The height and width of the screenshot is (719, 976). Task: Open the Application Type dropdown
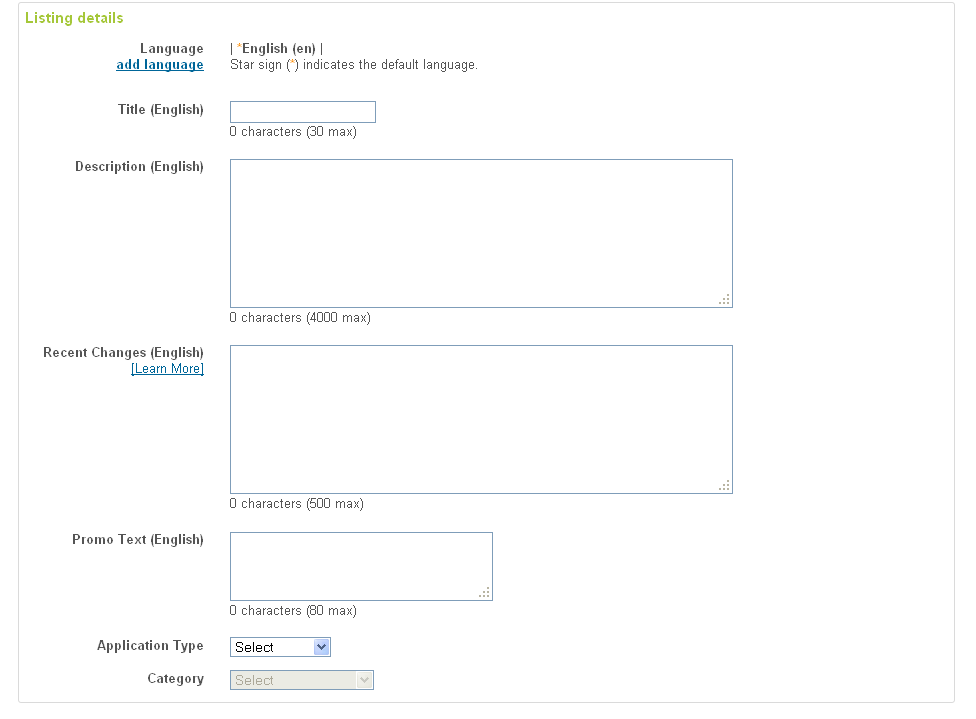[280, 647]
